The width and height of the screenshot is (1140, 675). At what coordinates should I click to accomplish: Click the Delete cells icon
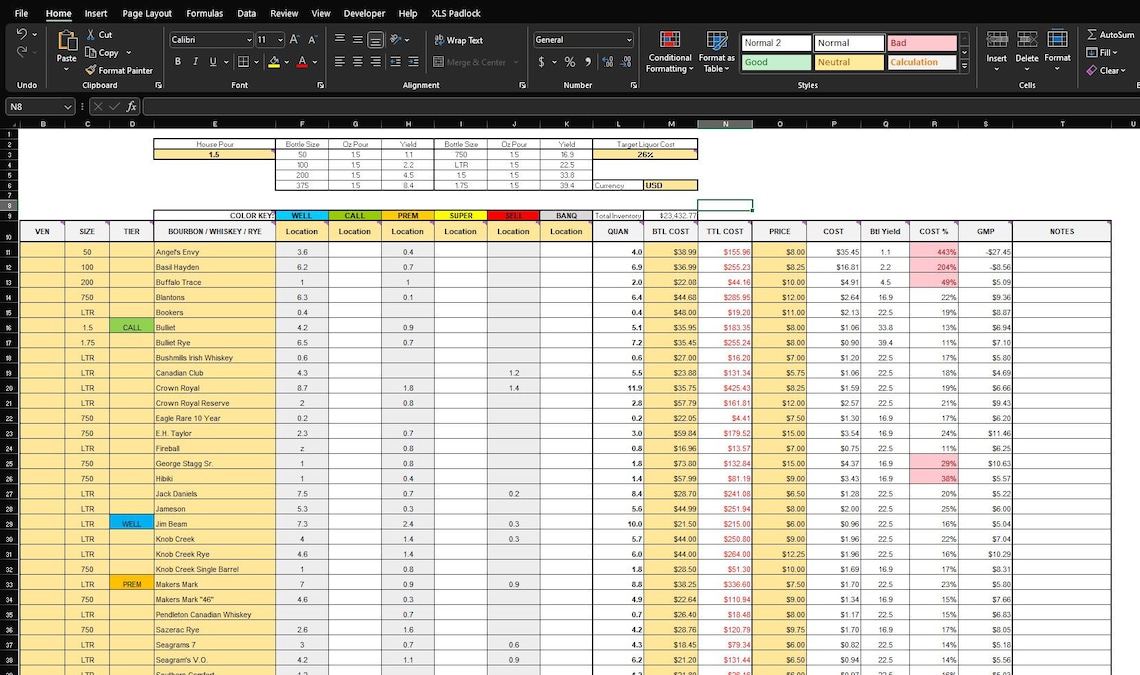point(1027,40)
